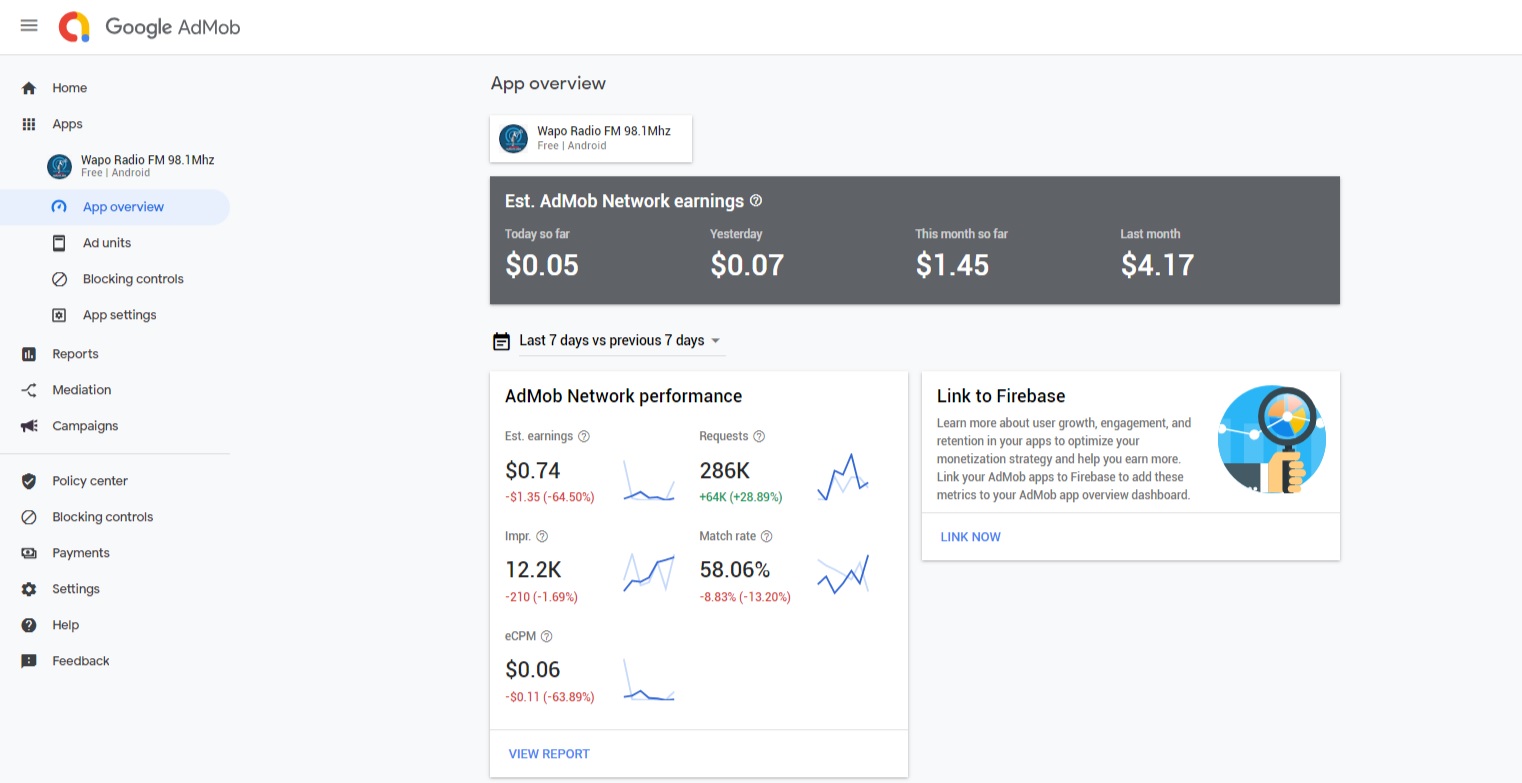Click the app-level Blocking controls icon
Viewport: 1522px width, 783px height.
59,279
